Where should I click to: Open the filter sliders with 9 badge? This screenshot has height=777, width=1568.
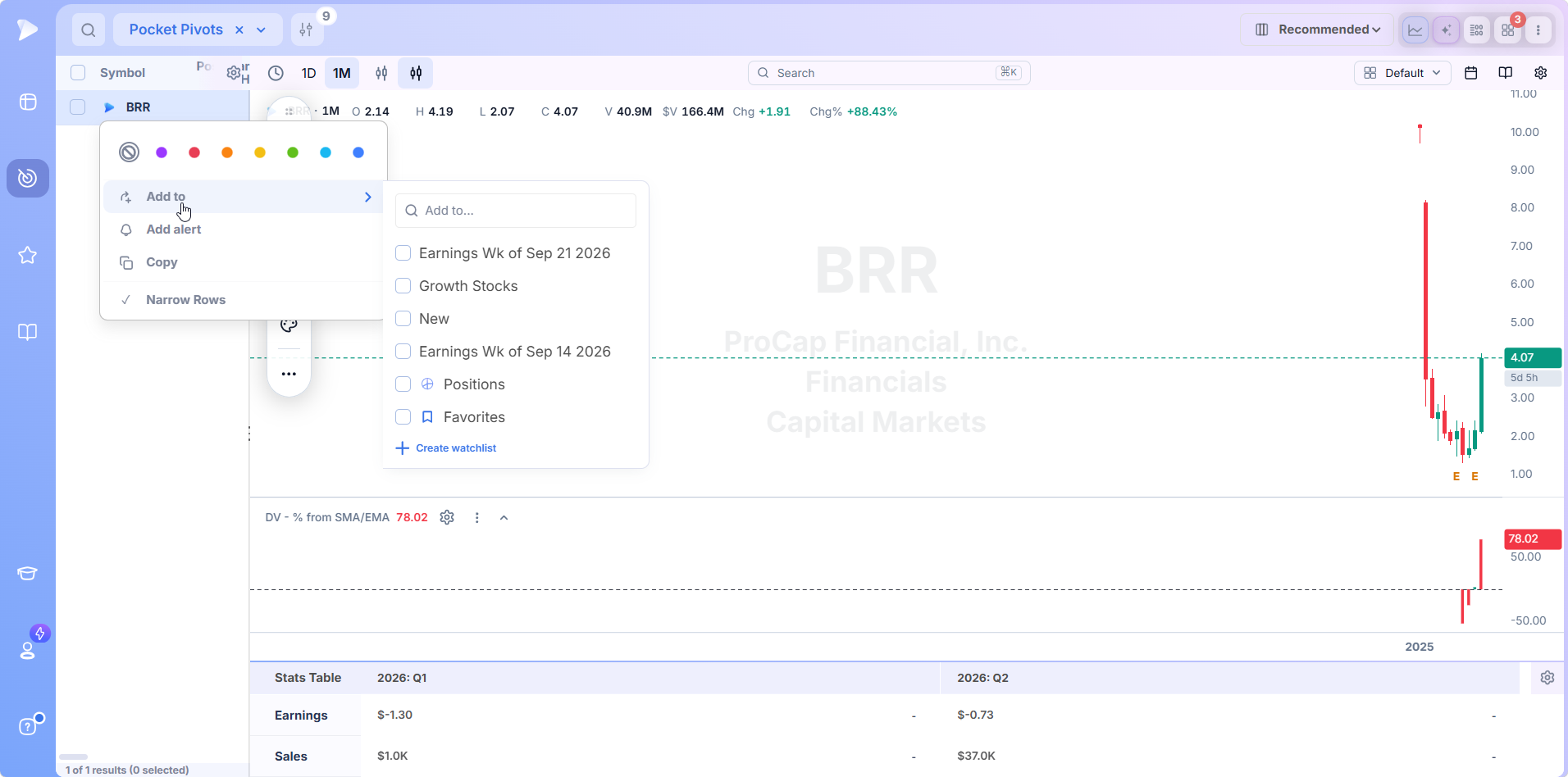tap(307, 30)
